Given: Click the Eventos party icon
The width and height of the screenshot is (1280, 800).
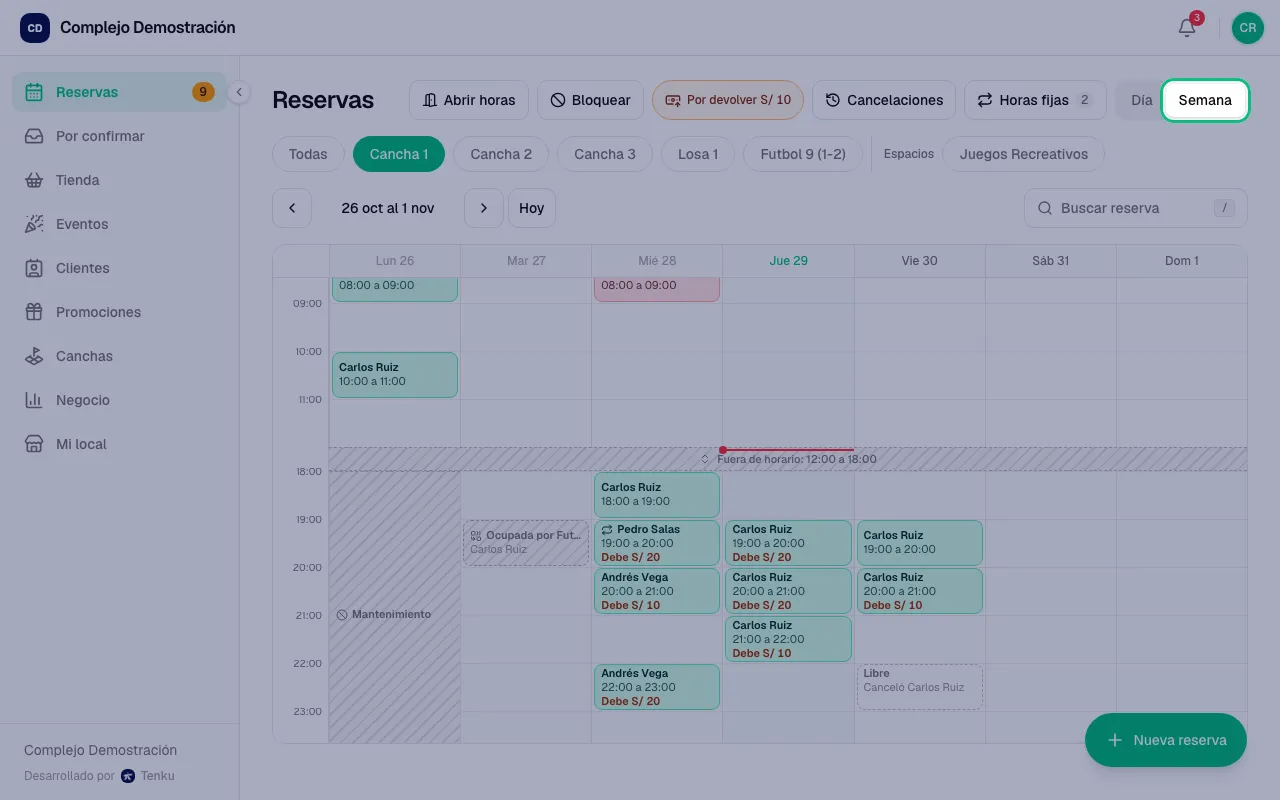Looking at the screenshot, I should tap(34, 224).
